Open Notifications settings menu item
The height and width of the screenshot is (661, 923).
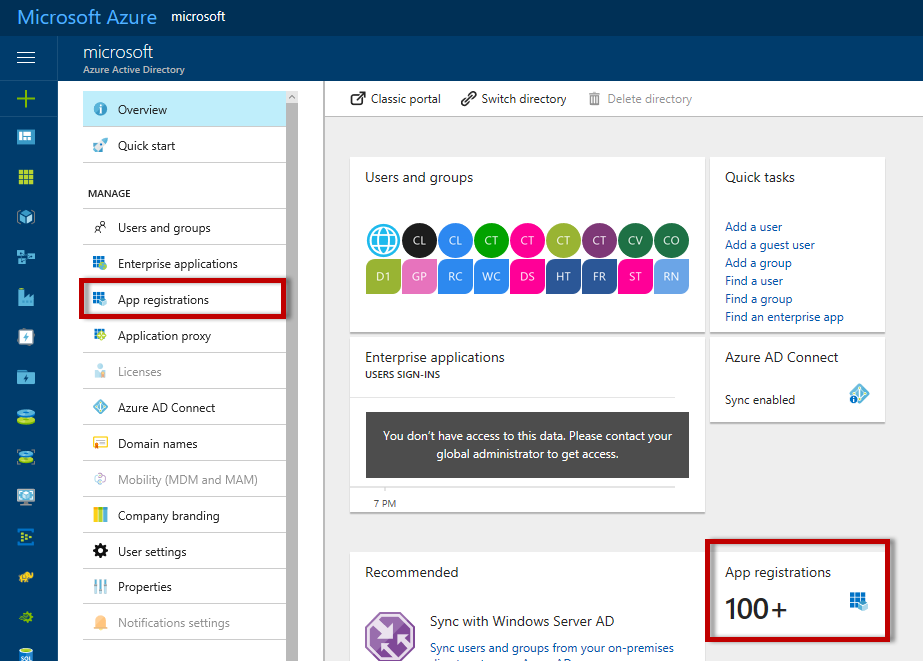184,623
